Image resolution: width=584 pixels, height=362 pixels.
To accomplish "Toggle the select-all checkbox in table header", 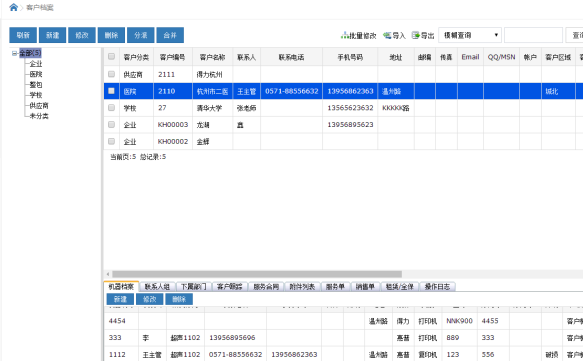I will [111, 57].
